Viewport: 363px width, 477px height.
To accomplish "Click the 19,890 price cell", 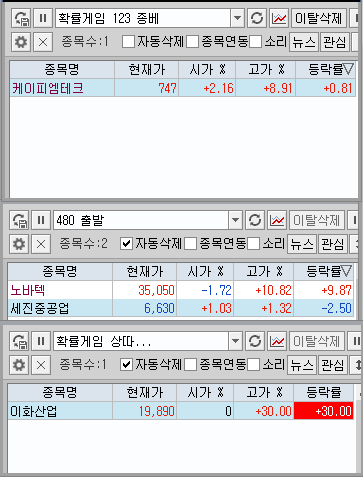I will coord(145,411).
